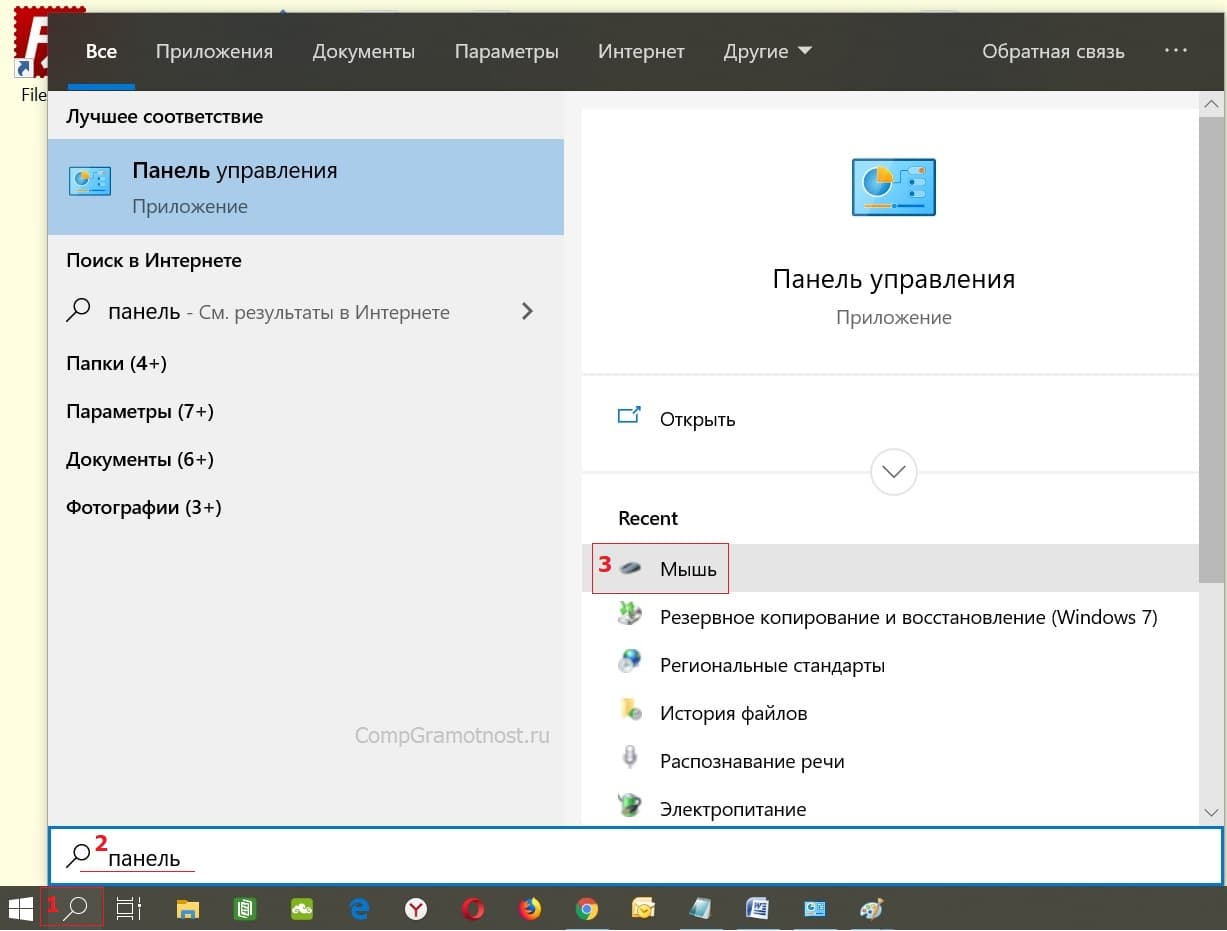This screenshot has width=1227, height=931.
Task: Click Открыть to open Control Panel
Action: [697, 419]
